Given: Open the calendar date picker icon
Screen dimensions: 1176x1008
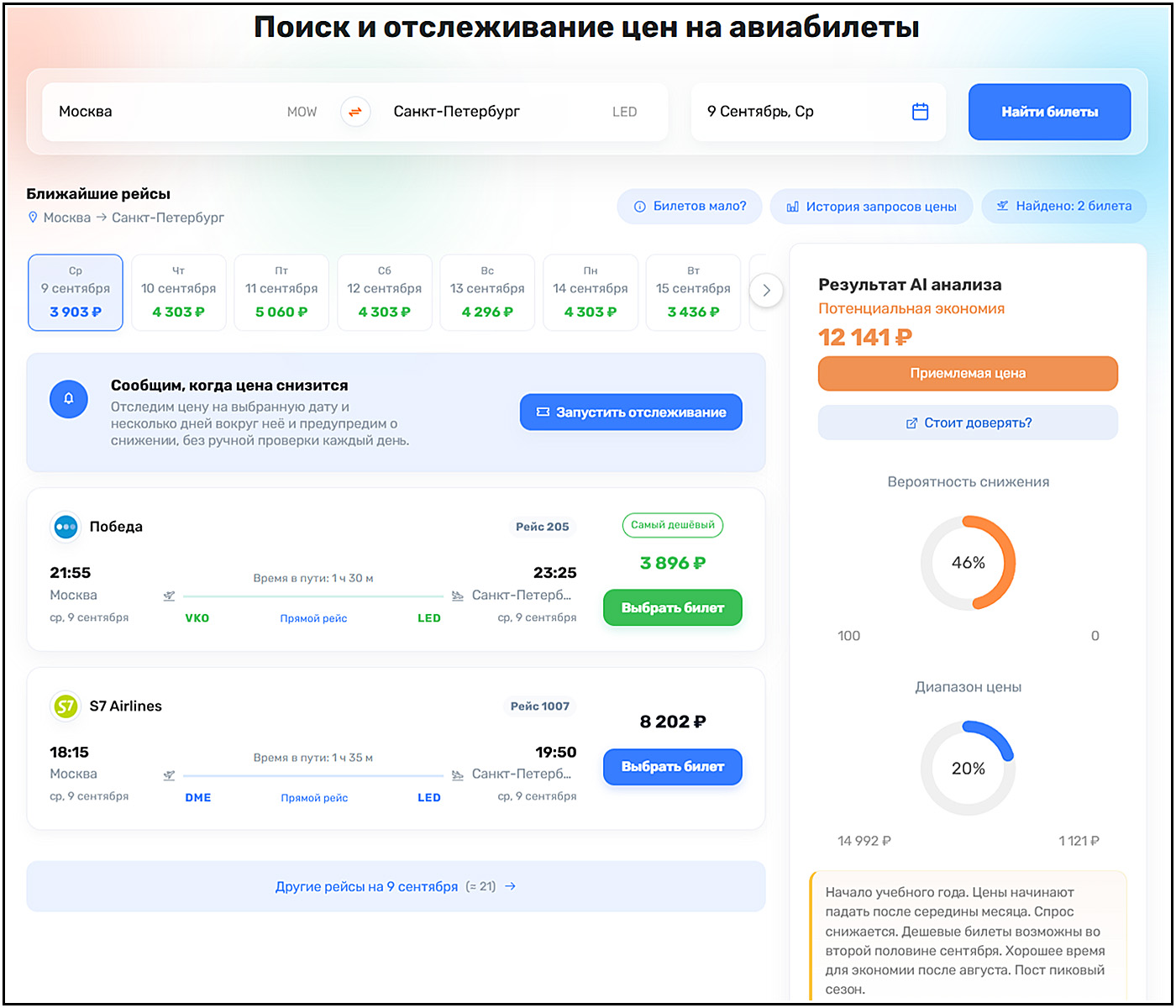Looking at the screenshot, I should click(920, 112).
